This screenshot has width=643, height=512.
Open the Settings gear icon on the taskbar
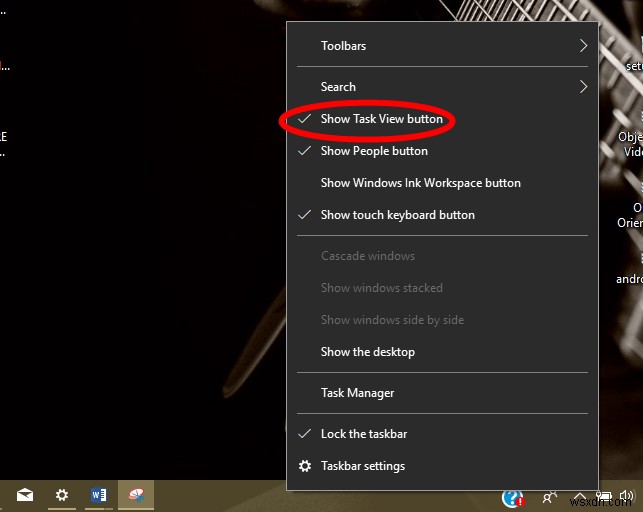pos(62,495)
